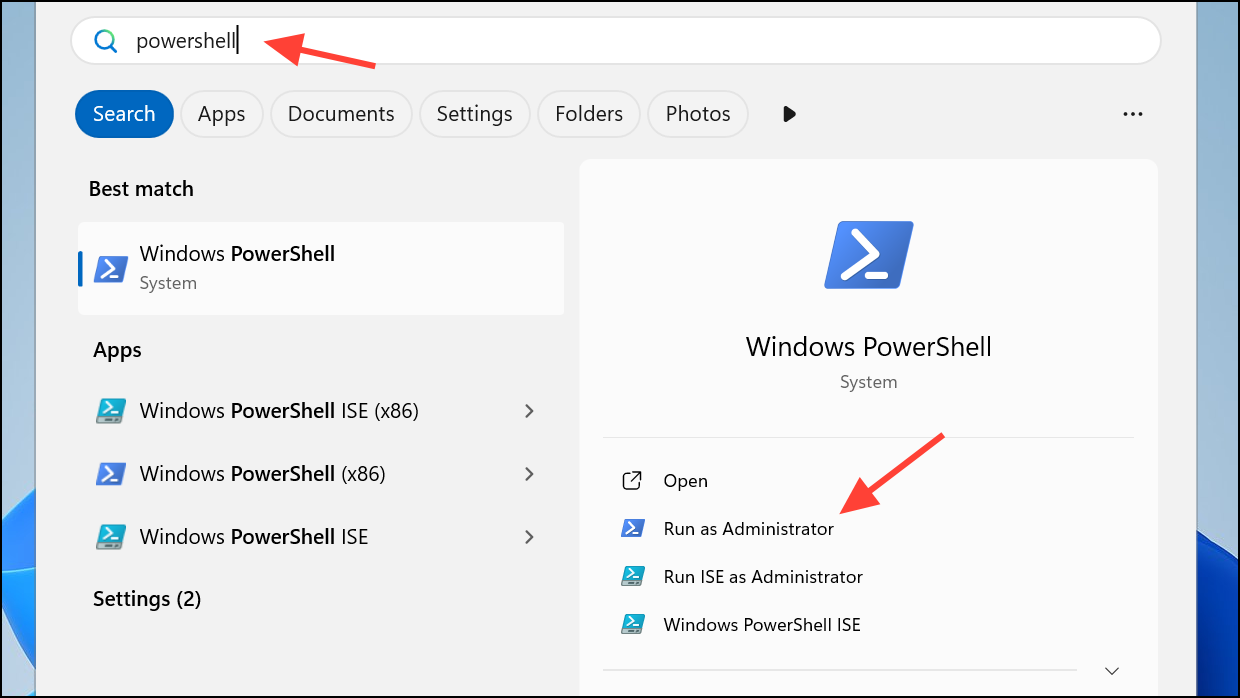
Task: Click the Windows PowerShell ISE (x86) icon
Action: tap(110, 411)
